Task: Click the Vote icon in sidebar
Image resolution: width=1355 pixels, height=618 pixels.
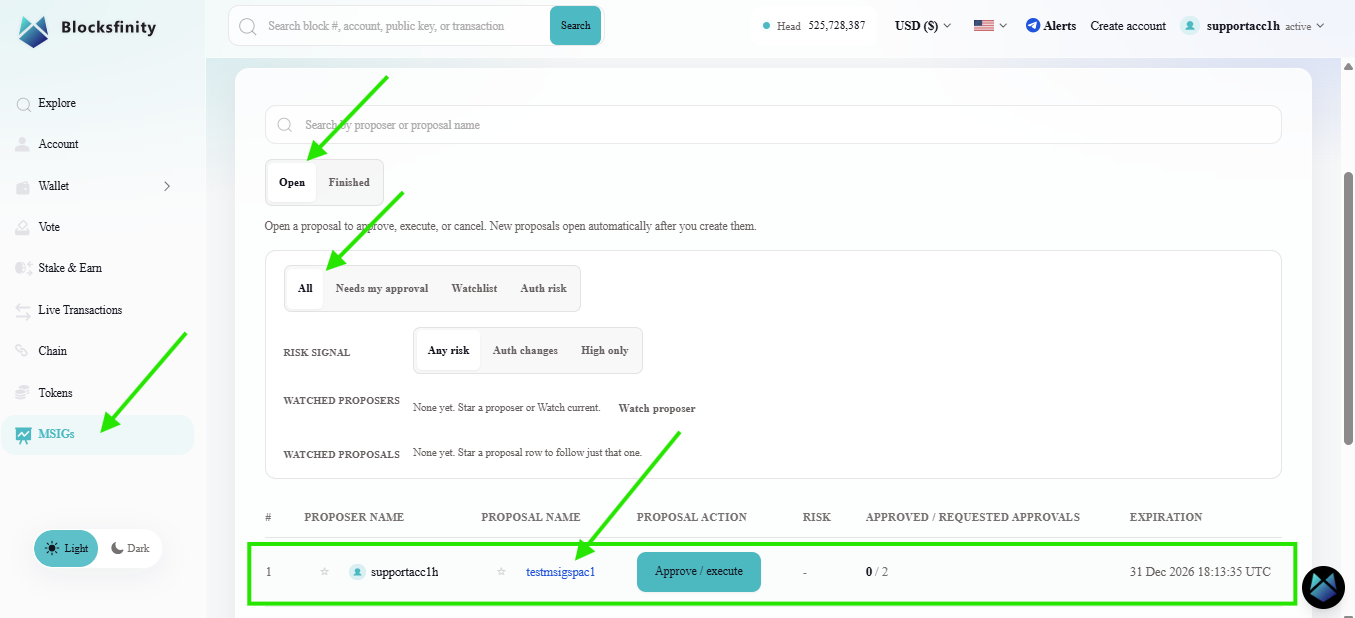Action: 23,227
